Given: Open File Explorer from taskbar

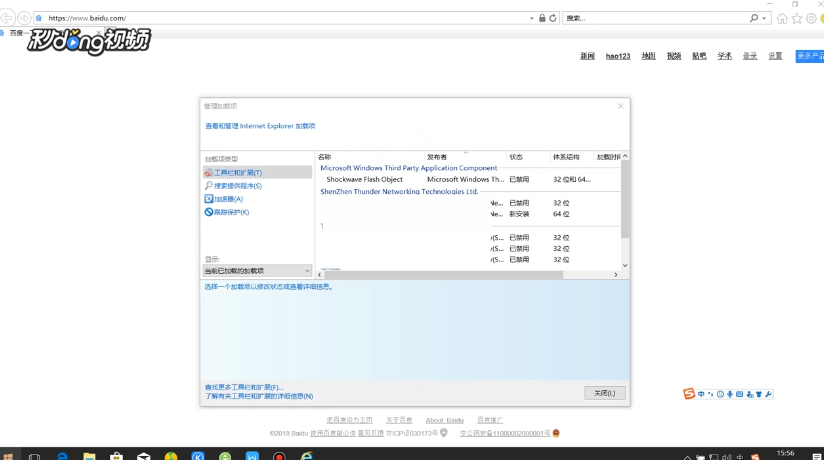Looking at the screenshot, I should [89, 456].
